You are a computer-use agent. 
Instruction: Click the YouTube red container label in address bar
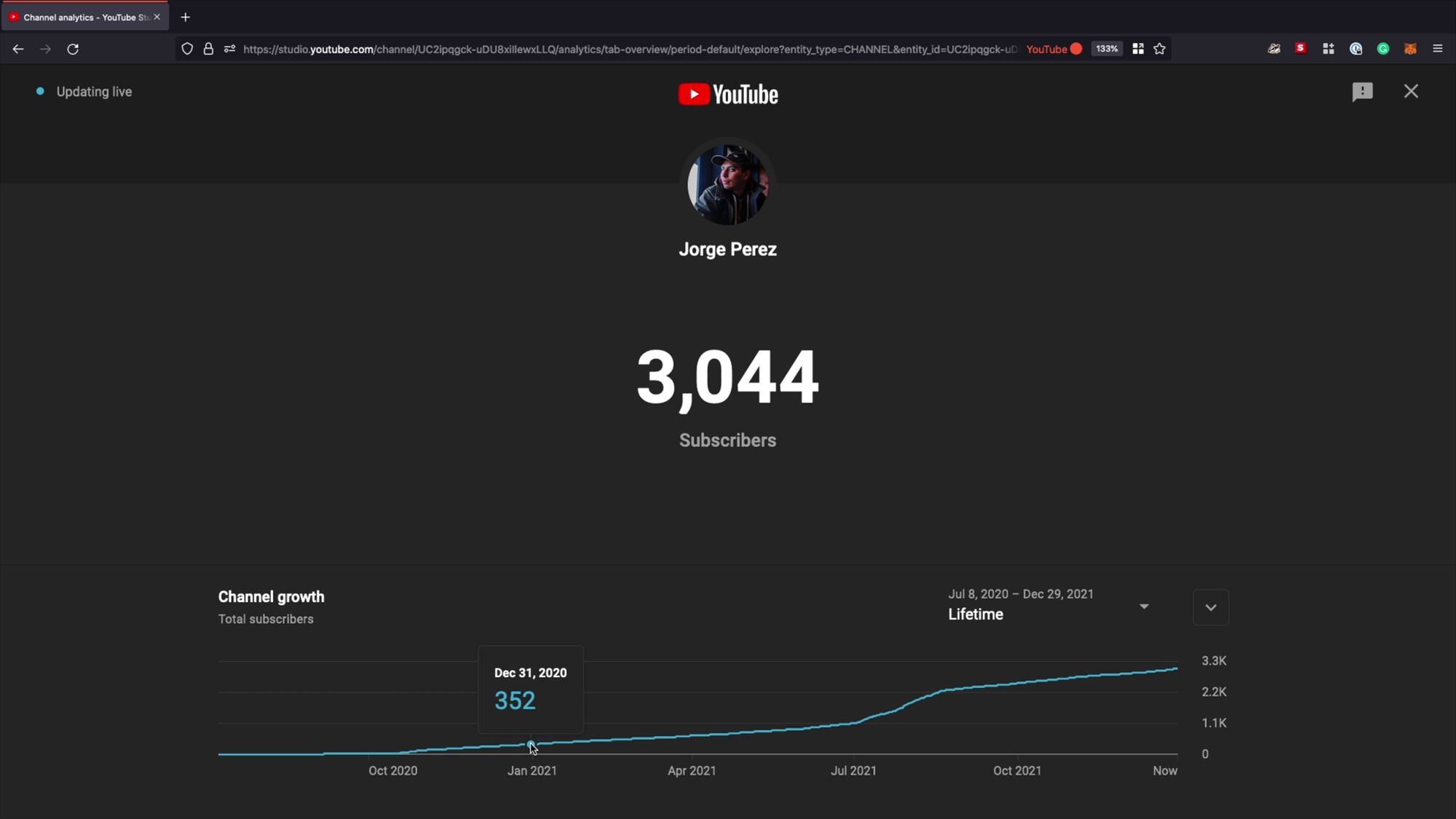1053,49
